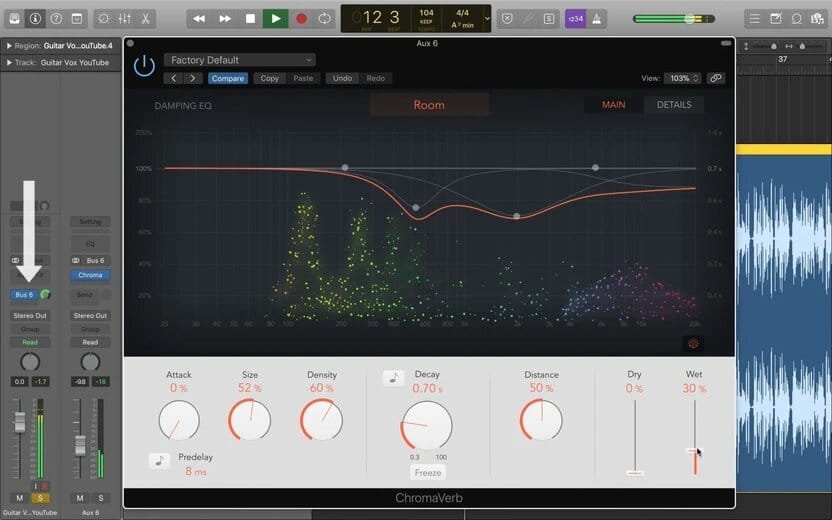Switch to the MAIN tab
This screenshot has height=520, width=832.
(613, 105)
